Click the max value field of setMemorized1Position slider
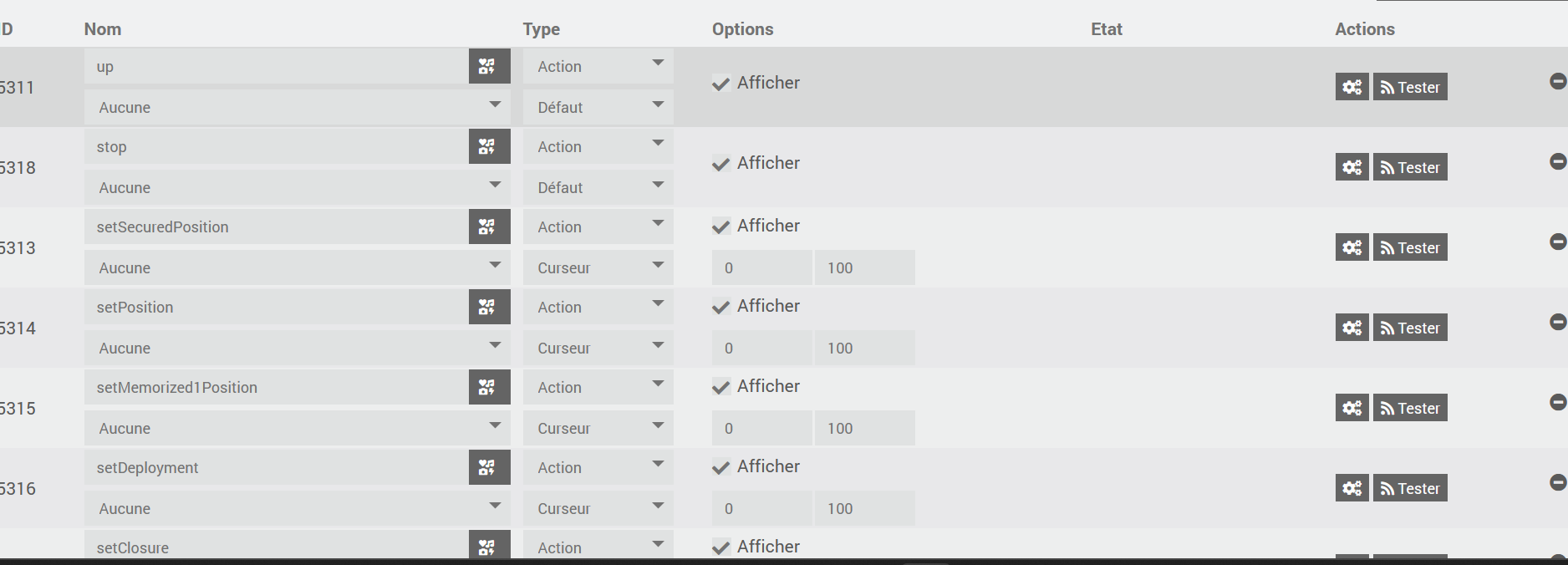 (x=864, y=428)
